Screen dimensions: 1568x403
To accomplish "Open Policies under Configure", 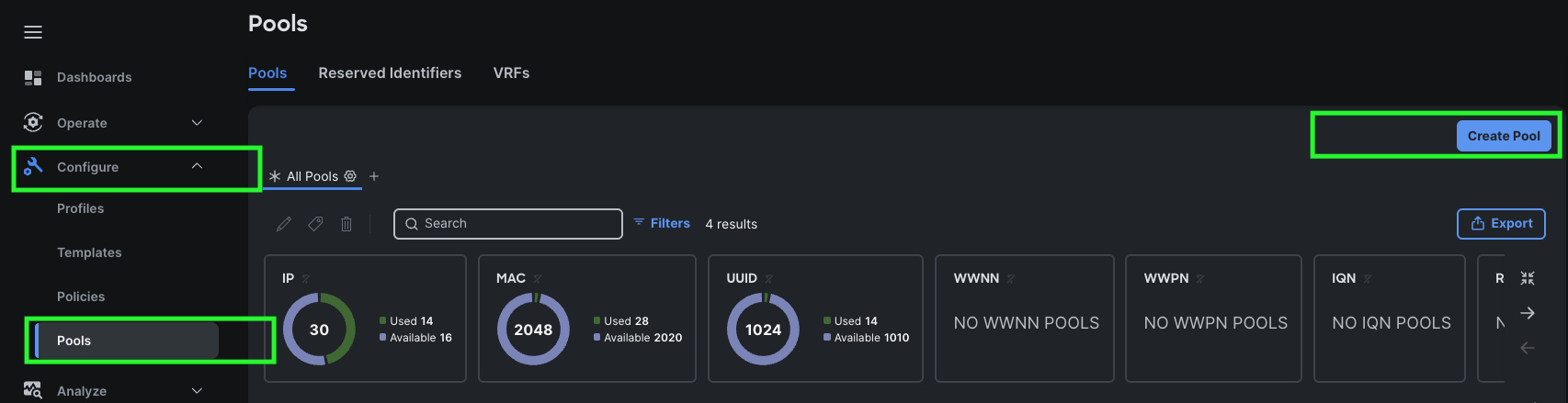I will tap(81, 297).
